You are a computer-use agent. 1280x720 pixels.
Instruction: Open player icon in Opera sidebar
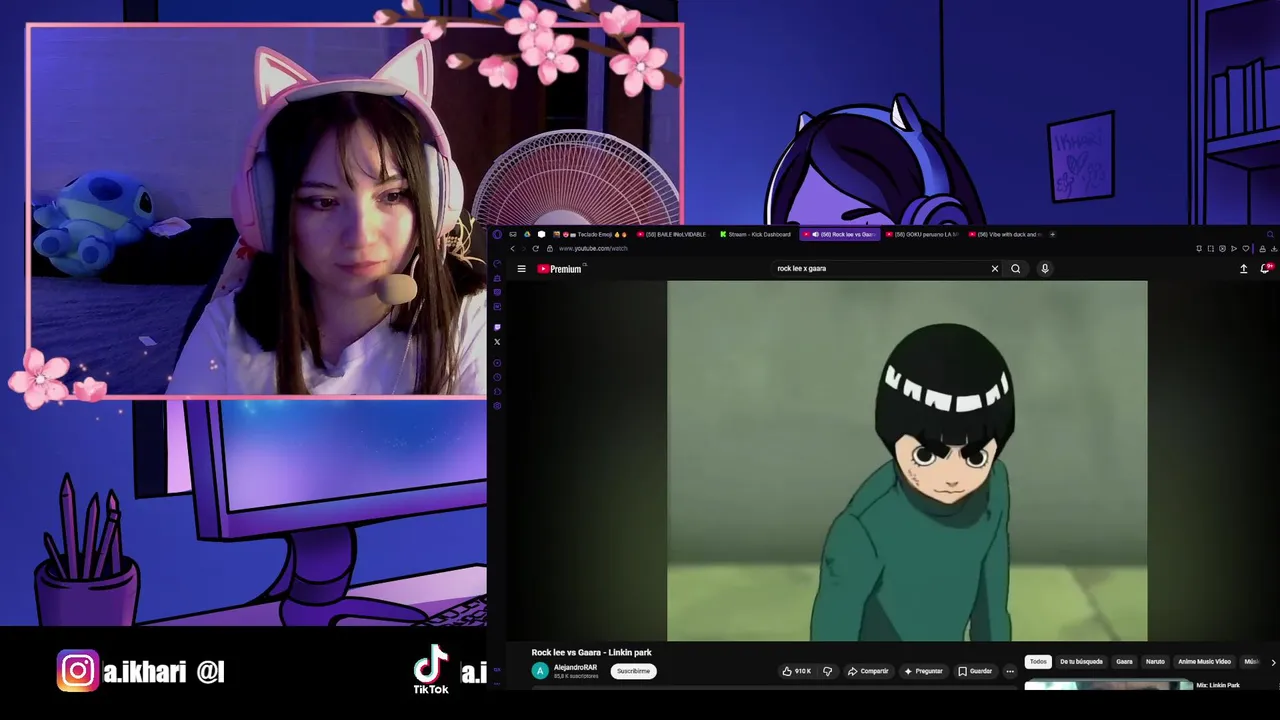(x=497, y=363)
